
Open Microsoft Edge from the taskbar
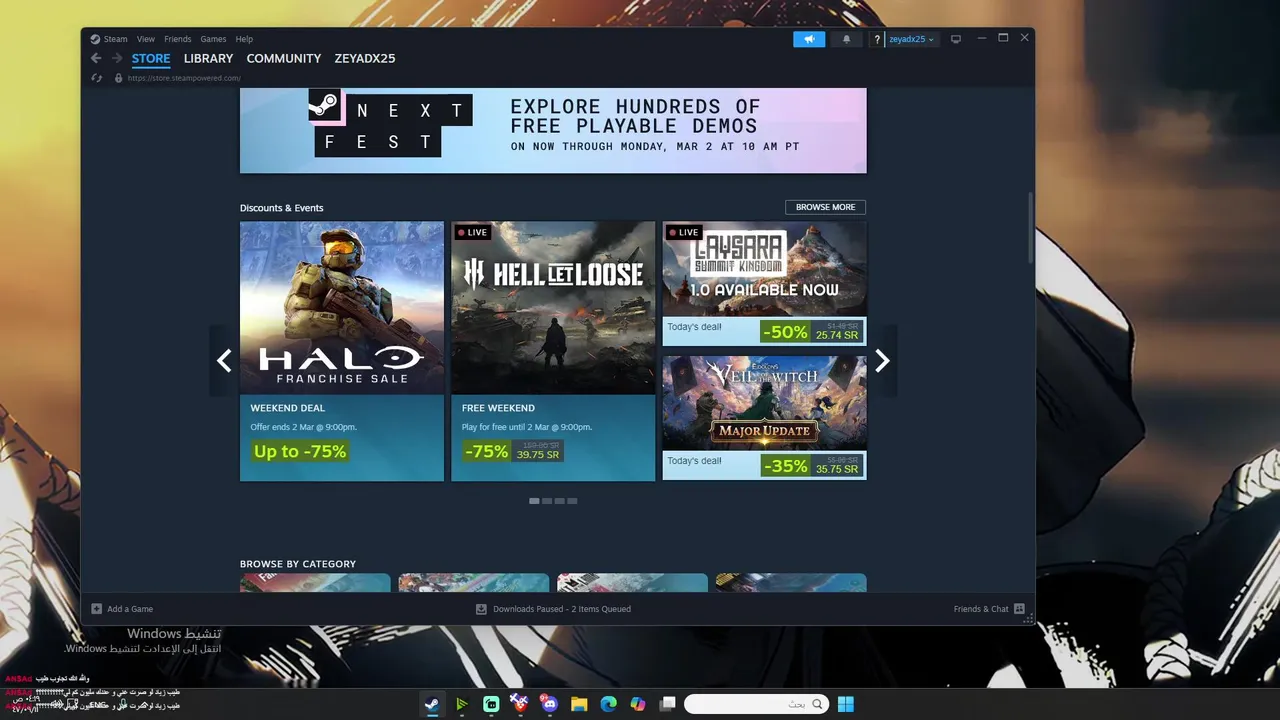(608, 704)
